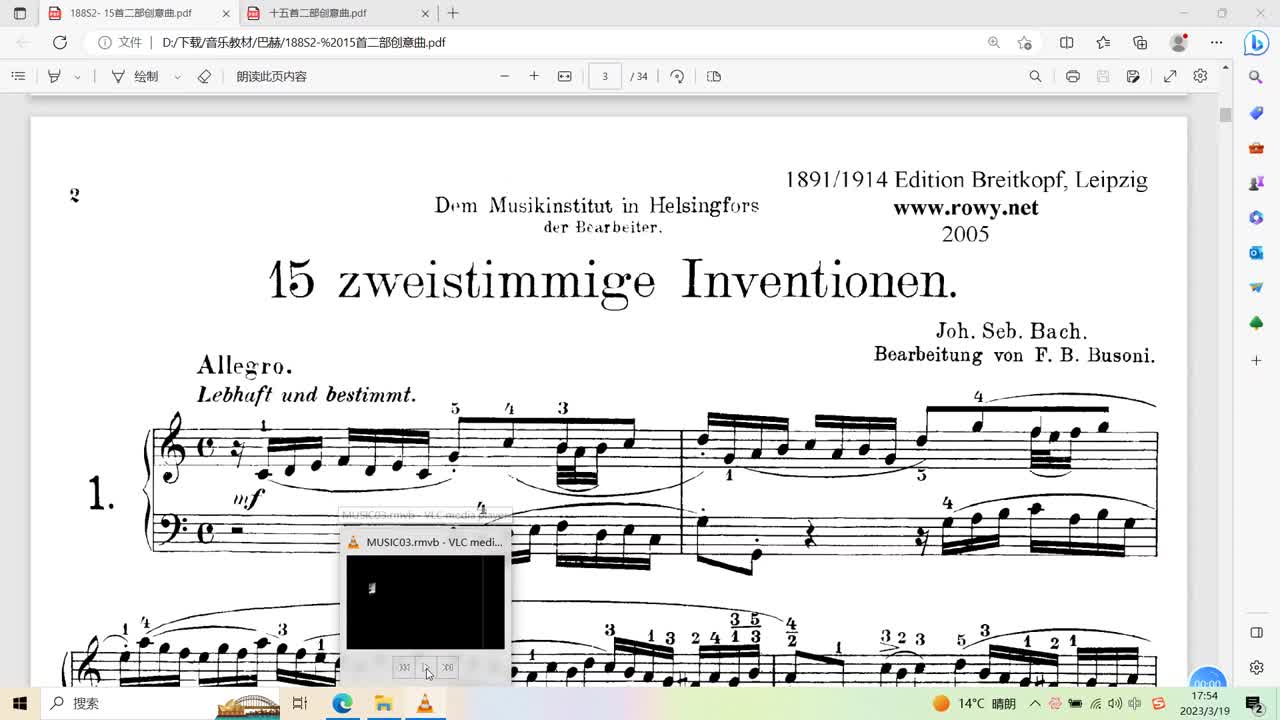Select the 绘制 draw tool

click(x=134, y=76)
